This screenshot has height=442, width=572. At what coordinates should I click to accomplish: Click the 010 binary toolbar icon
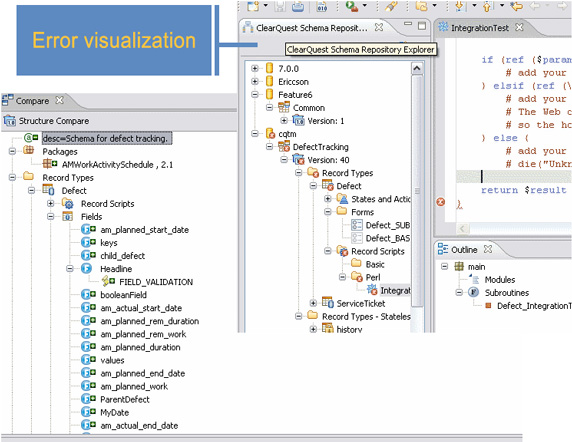click(x=322, y=6)
